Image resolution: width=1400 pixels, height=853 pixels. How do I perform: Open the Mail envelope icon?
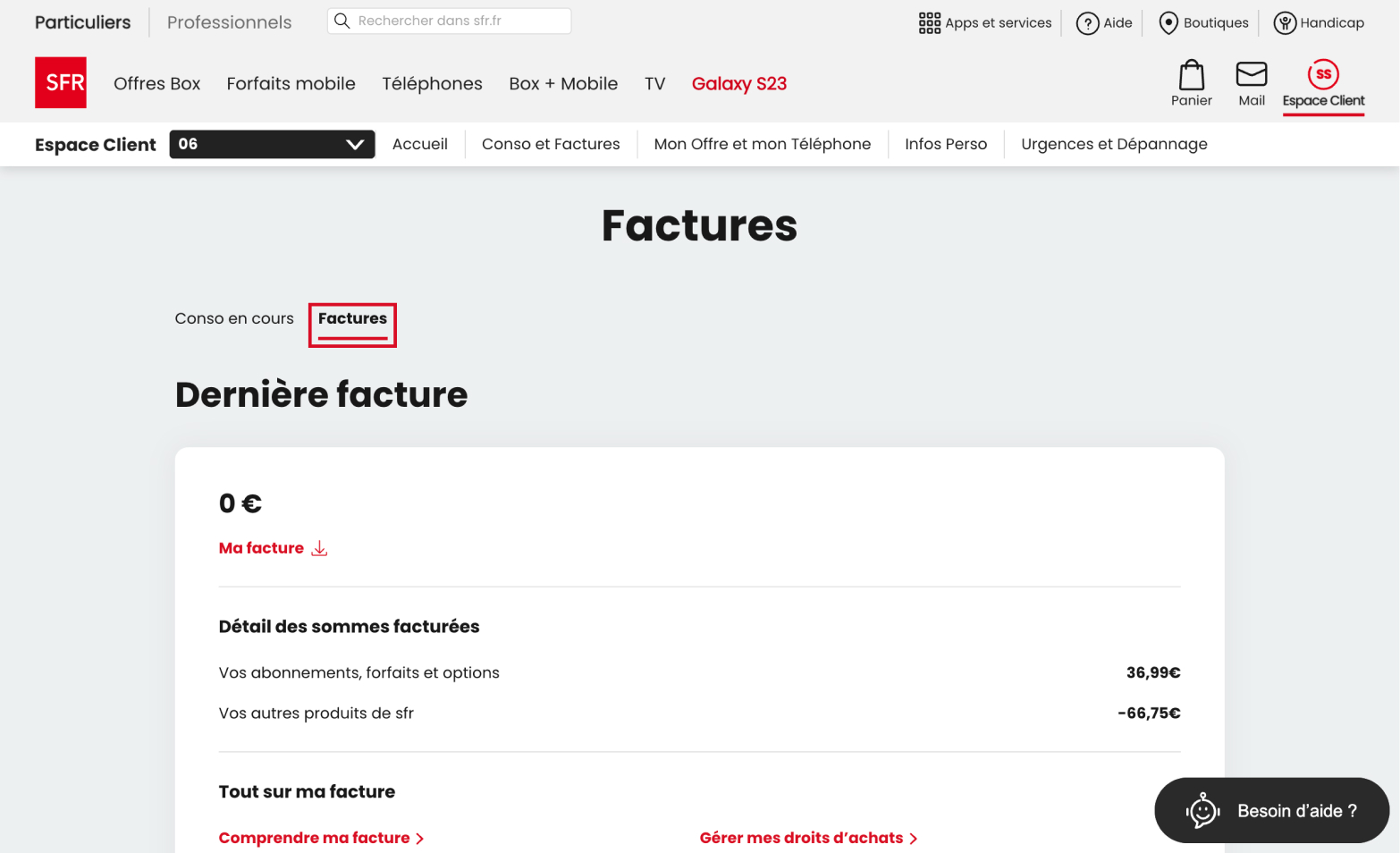pos(1252,76)
